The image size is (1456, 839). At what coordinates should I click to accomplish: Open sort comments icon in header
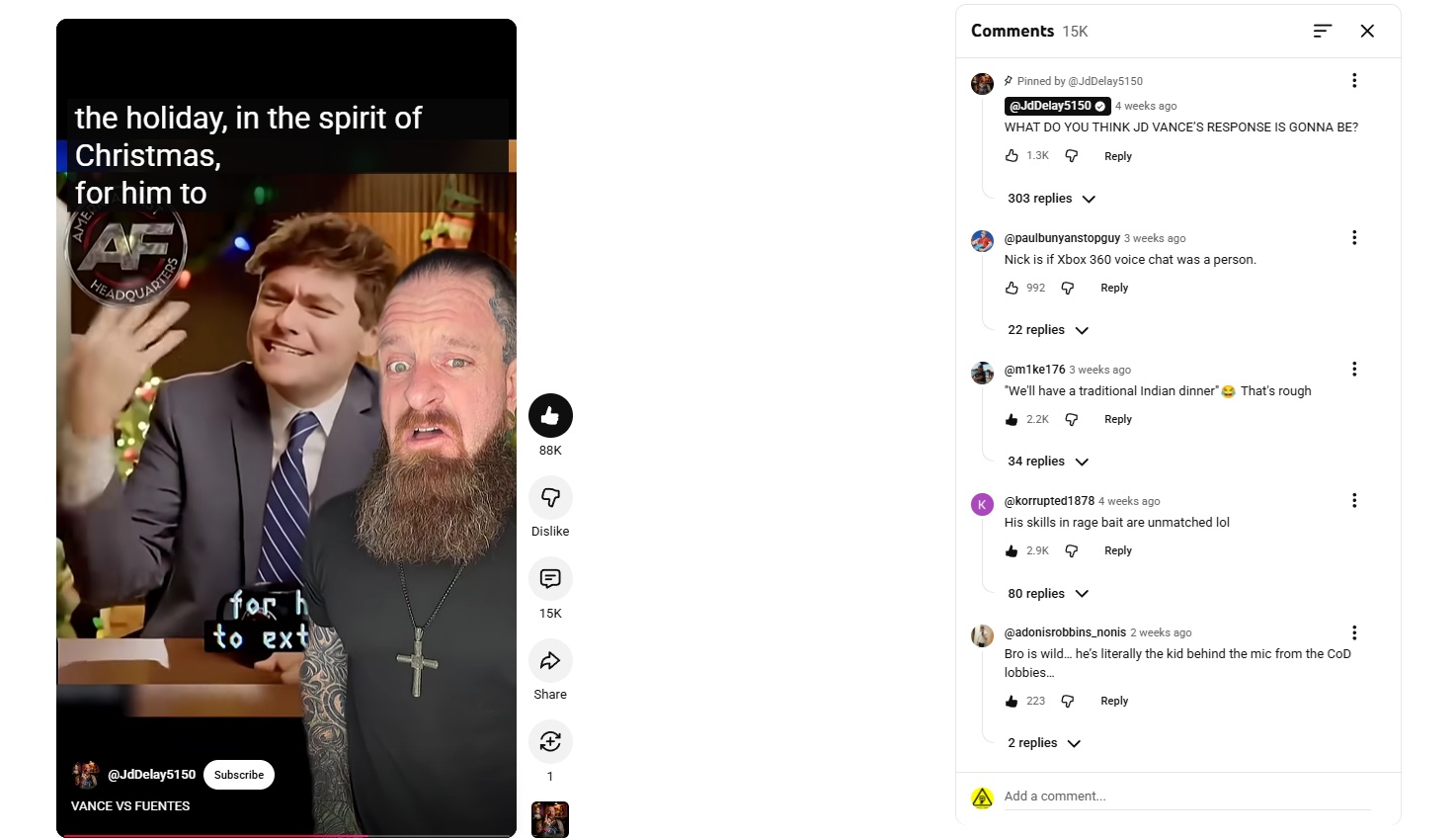(1323, 32)
